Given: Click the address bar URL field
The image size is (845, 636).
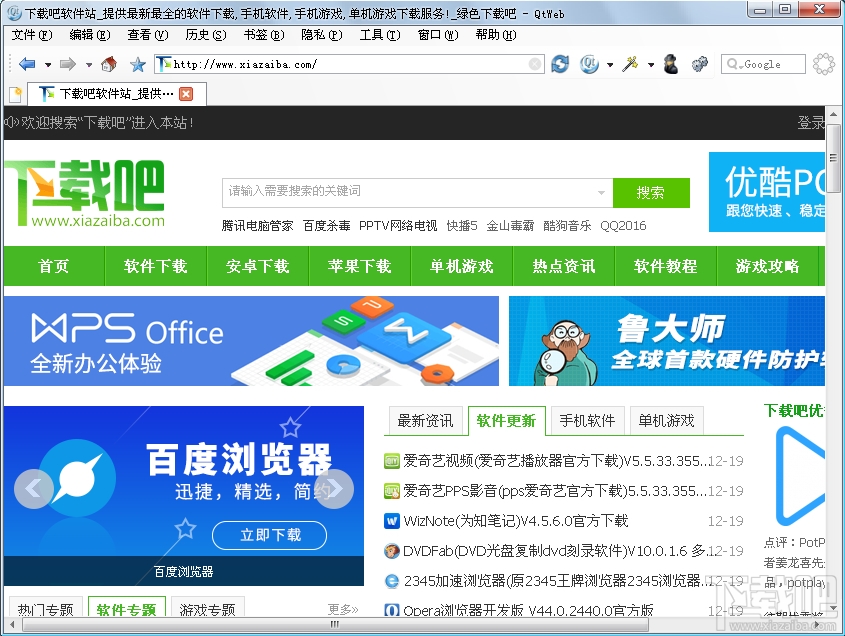Looking at the screenshot, I should point(349,64).
